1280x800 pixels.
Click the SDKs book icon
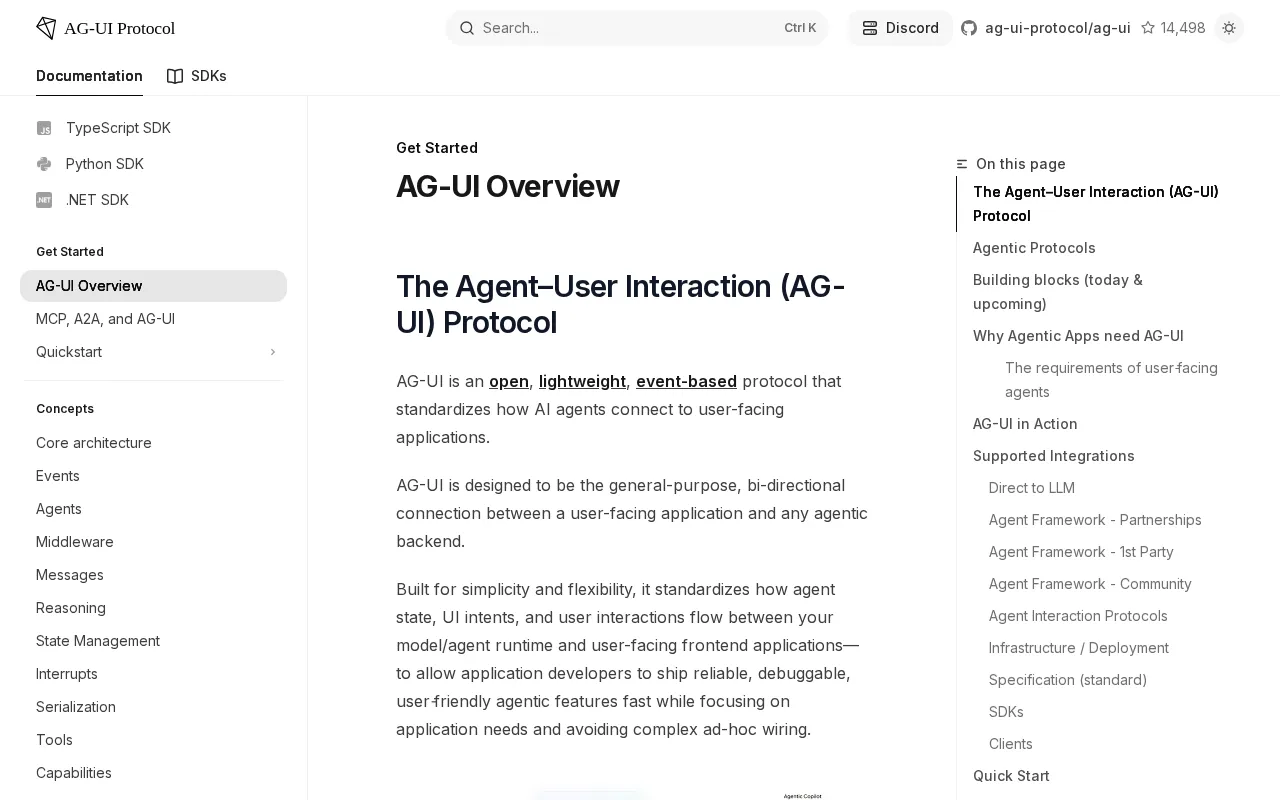pyautogui.click(x=175, y=76)
